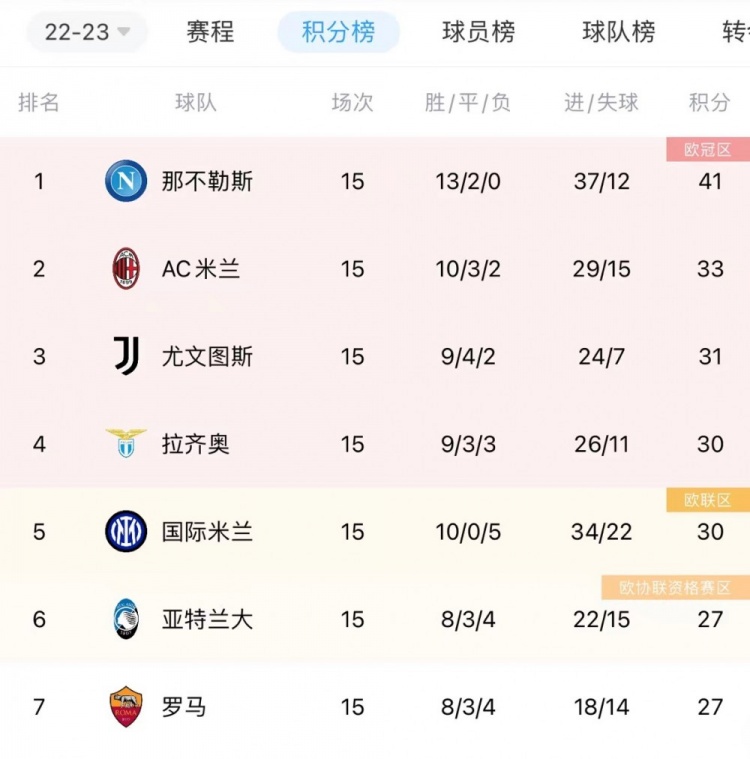Viewport: 750px width, 759px height.
Task: Open team page for 那不勒斯
Action: coord(207,182)
